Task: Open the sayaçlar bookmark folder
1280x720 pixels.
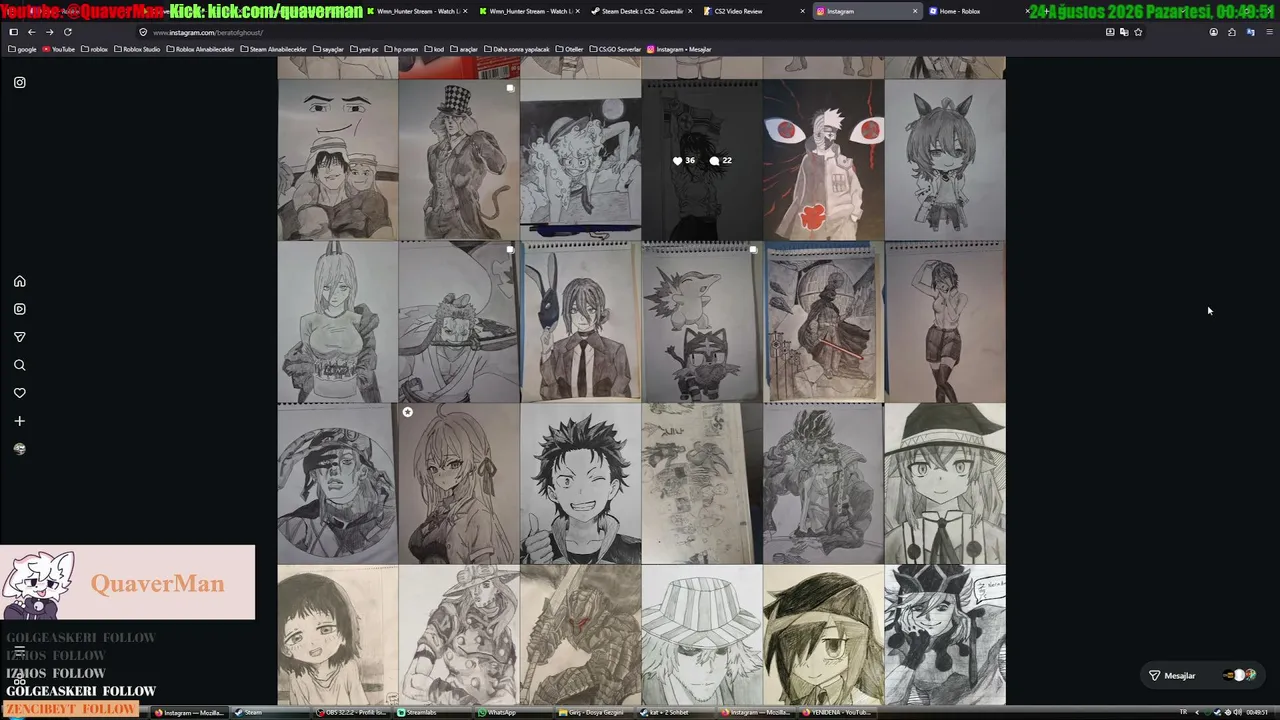Action: [328, 49]
